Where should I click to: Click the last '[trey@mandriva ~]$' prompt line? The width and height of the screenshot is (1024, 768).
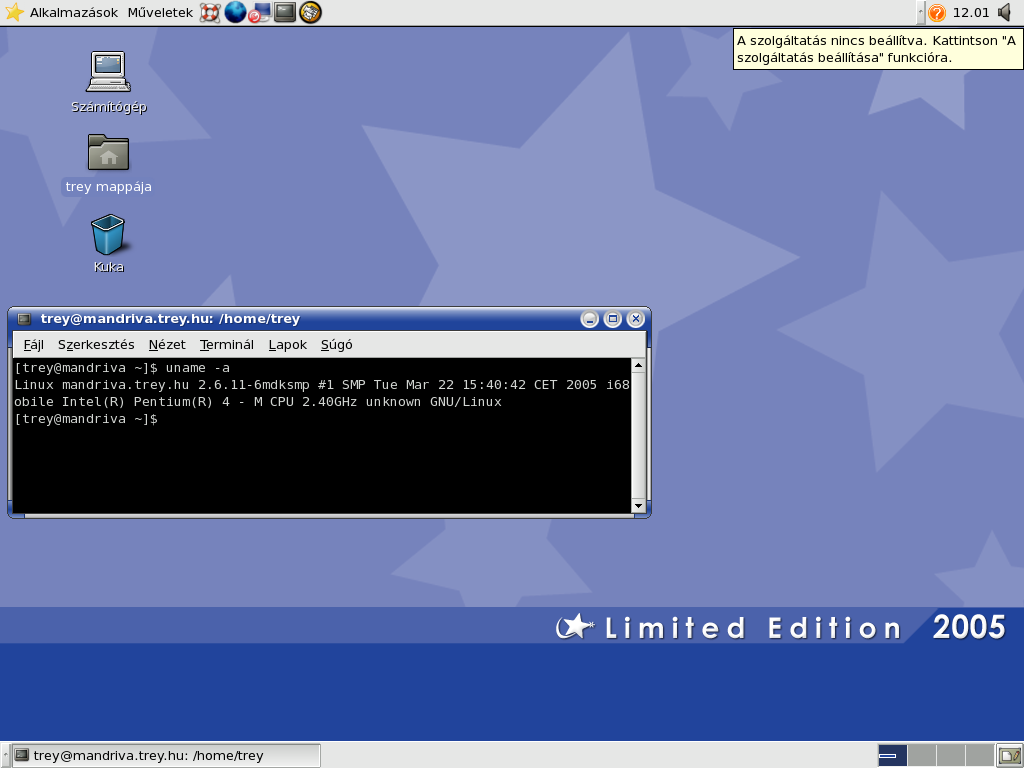point(86,419)
